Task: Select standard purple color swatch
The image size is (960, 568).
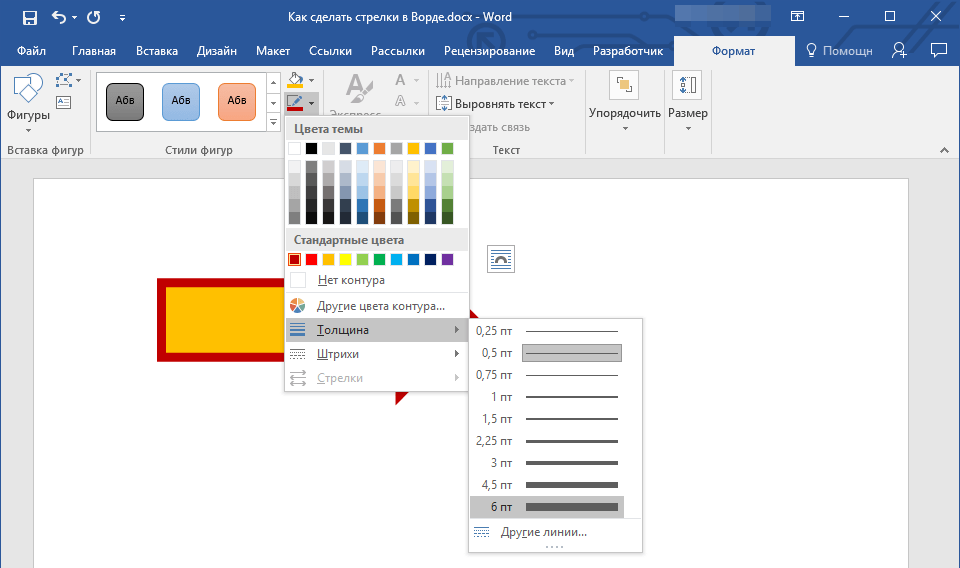Action: click(448, 260)
